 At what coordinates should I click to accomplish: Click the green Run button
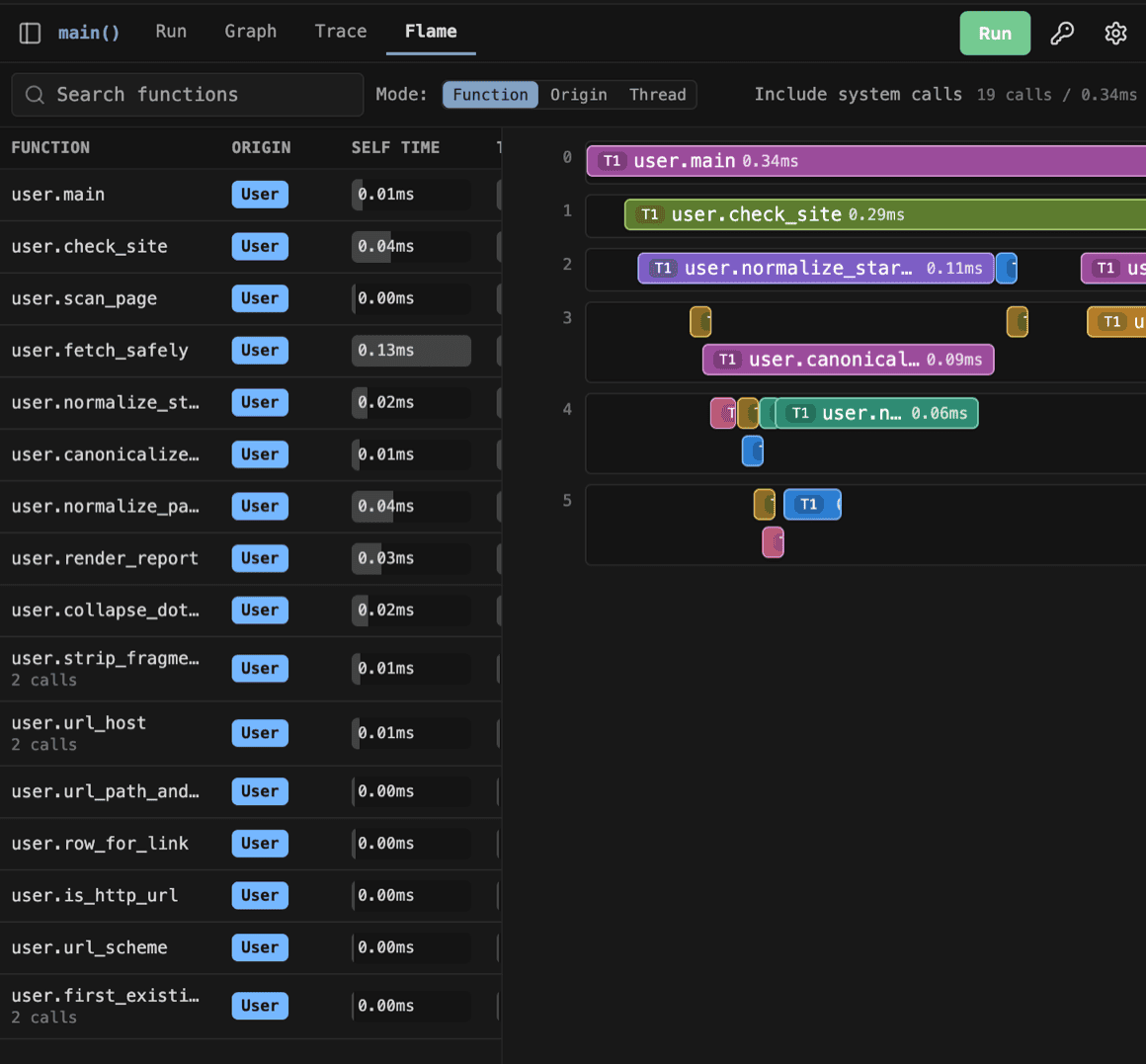(995, 33)
